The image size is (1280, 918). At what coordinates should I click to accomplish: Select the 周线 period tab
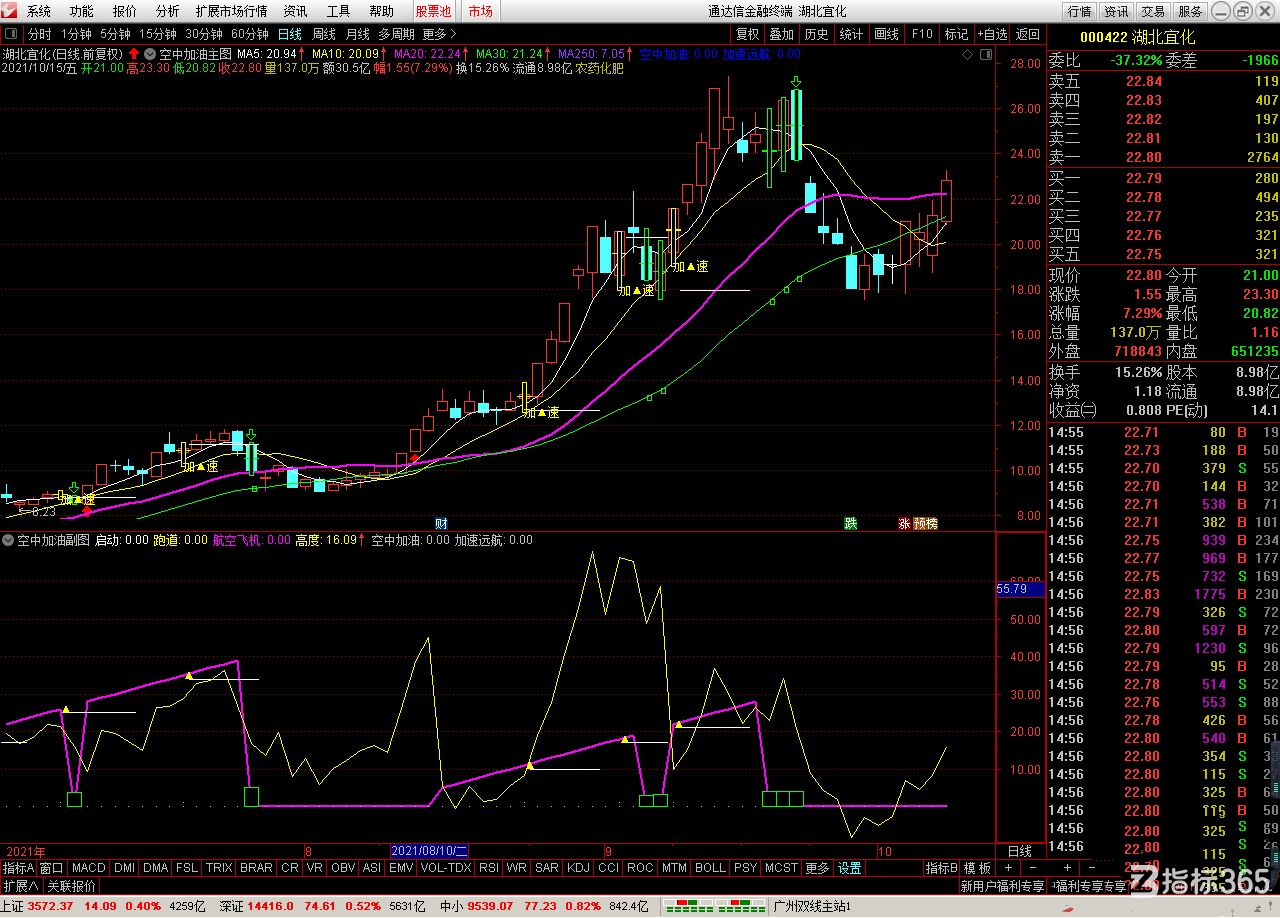click(324, 34)
